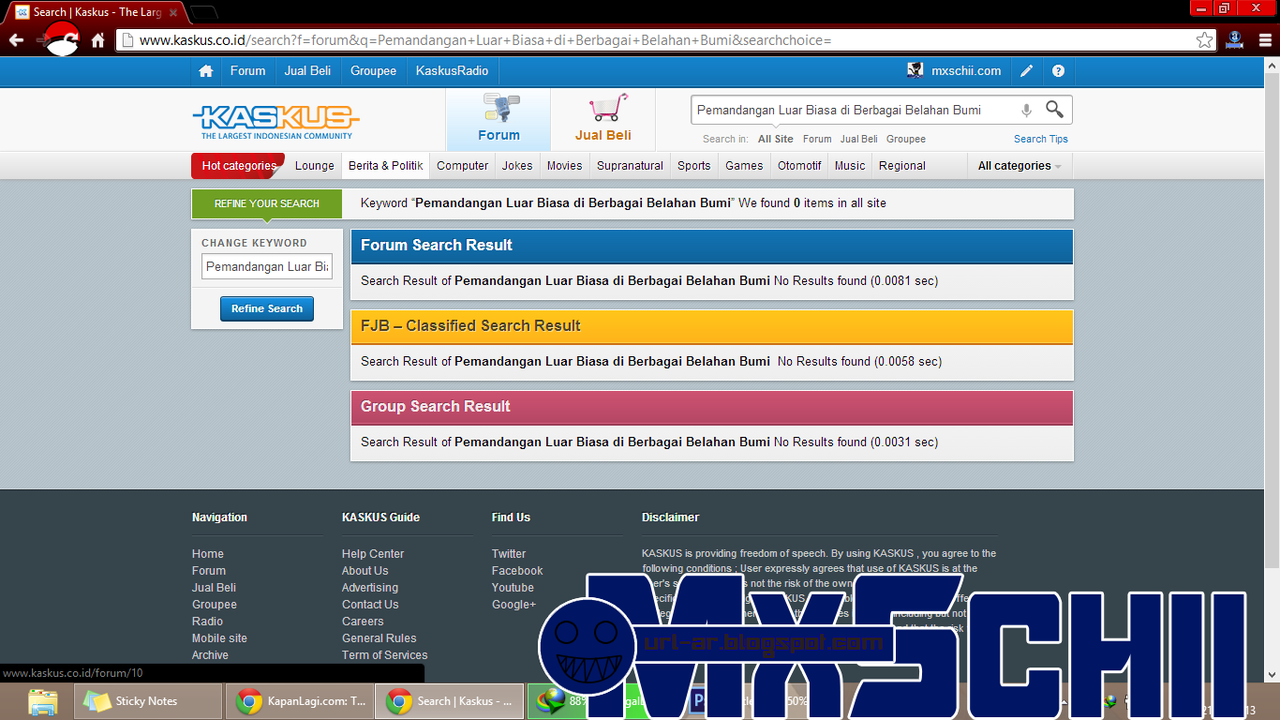Open Twitter under Find Us

509,554
